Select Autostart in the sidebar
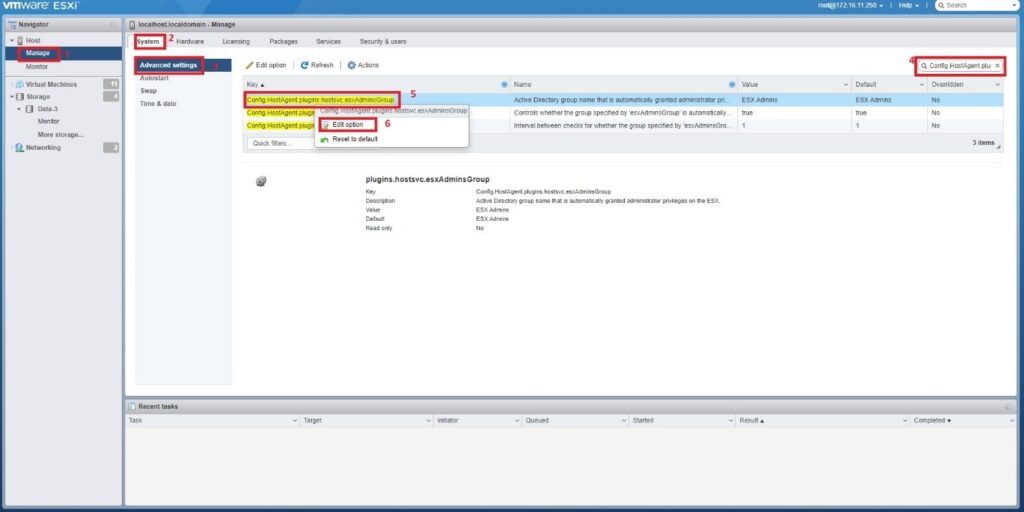Image resolution: width=1024 pixels, height=512 pixels. [x=154, y=78]
